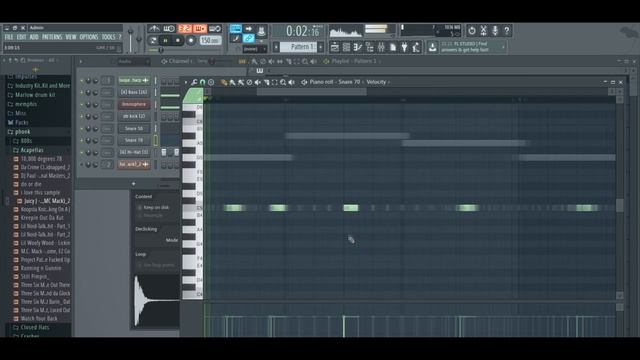Select the piano roll delete tool
The height and width of the screenshot is (360, 640).
249,82
